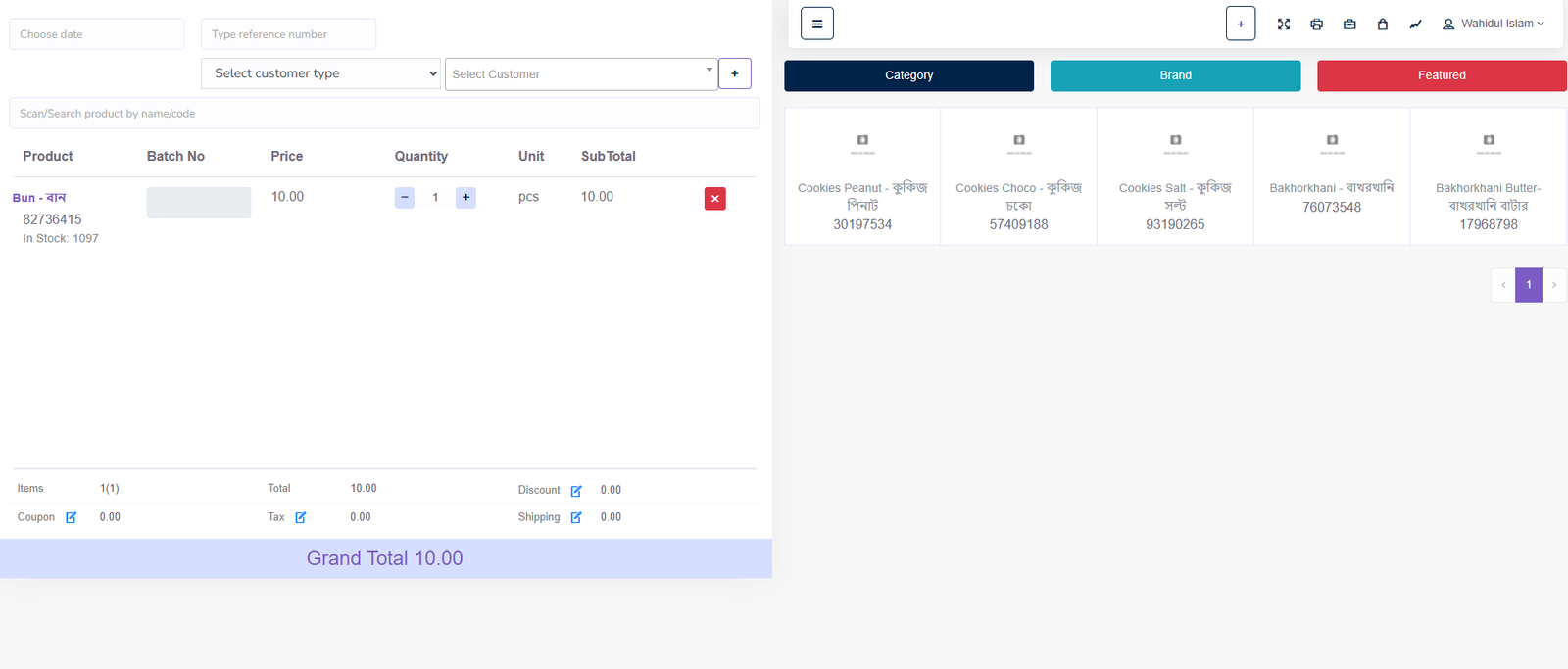This screenshot has width=1568, height=669.
Task: Open Select customer type dropdown
Action: (x=320, y=73)
